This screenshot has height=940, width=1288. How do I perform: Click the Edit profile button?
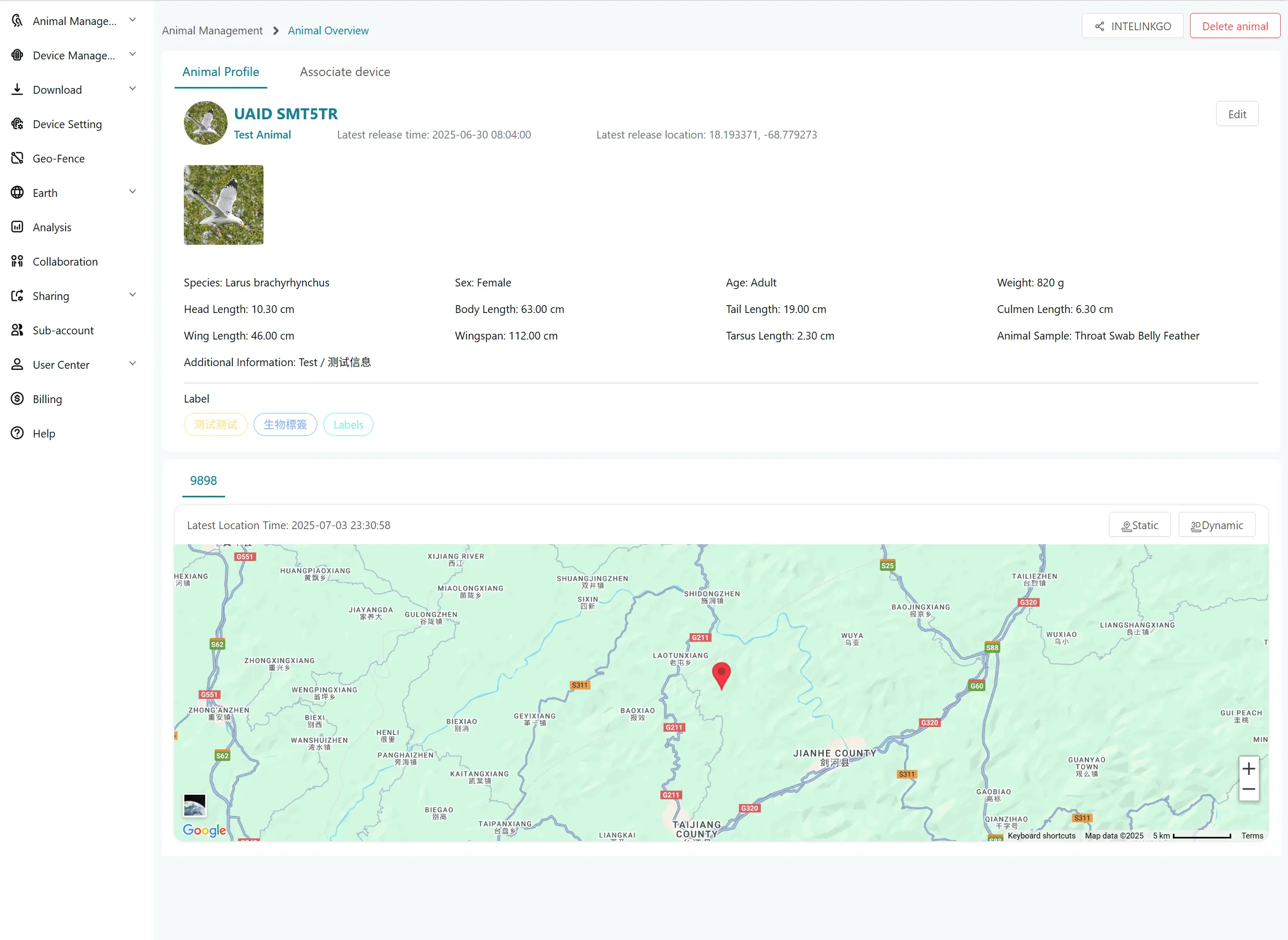1236,115
